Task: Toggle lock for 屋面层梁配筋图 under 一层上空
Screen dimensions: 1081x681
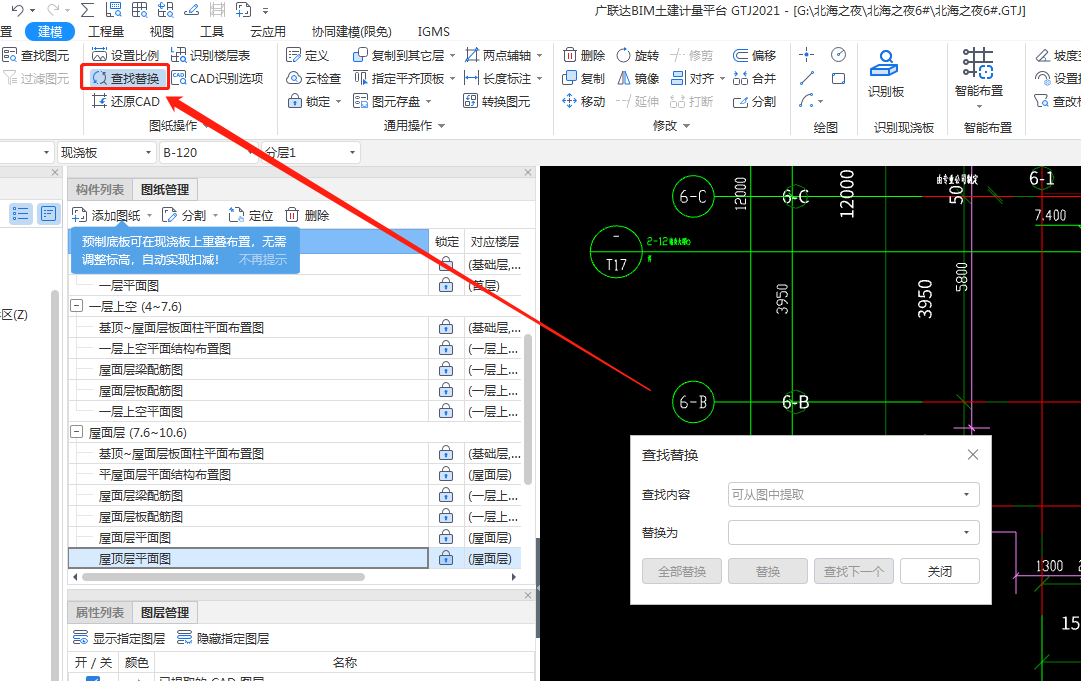Action: [446, 369]
